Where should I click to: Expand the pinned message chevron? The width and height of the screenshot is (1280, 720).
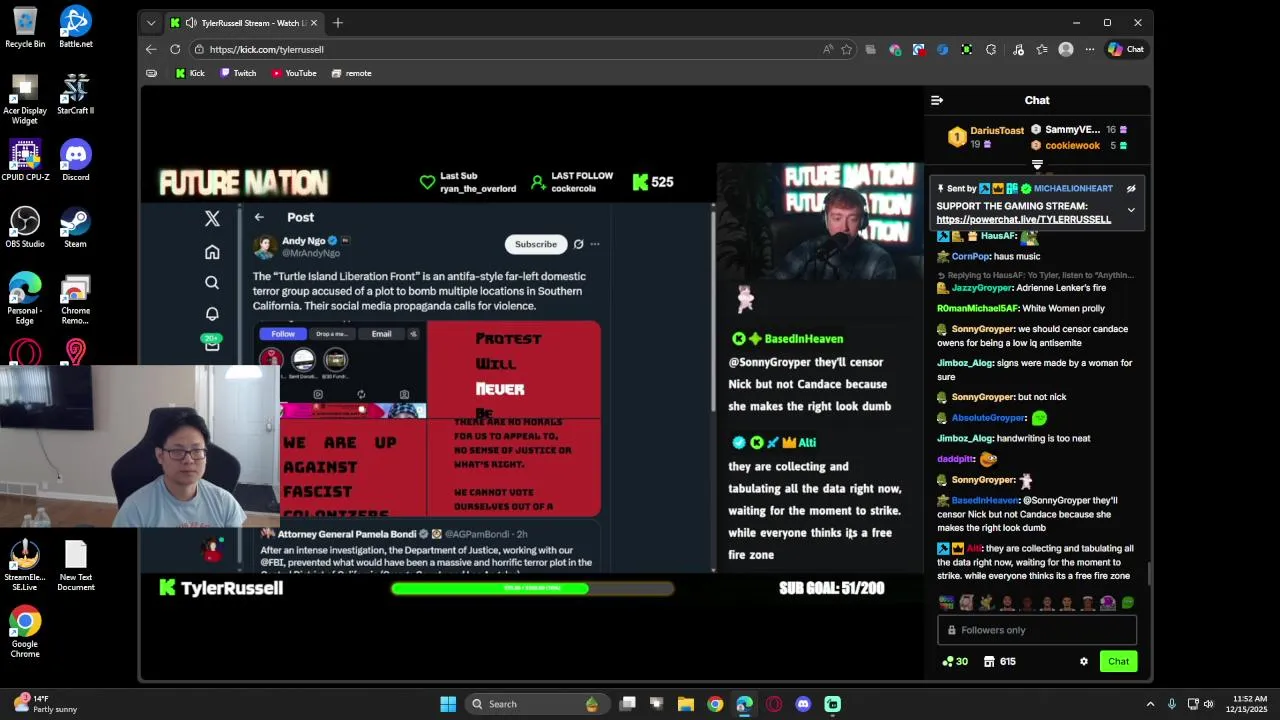(x=1131, y=210)
